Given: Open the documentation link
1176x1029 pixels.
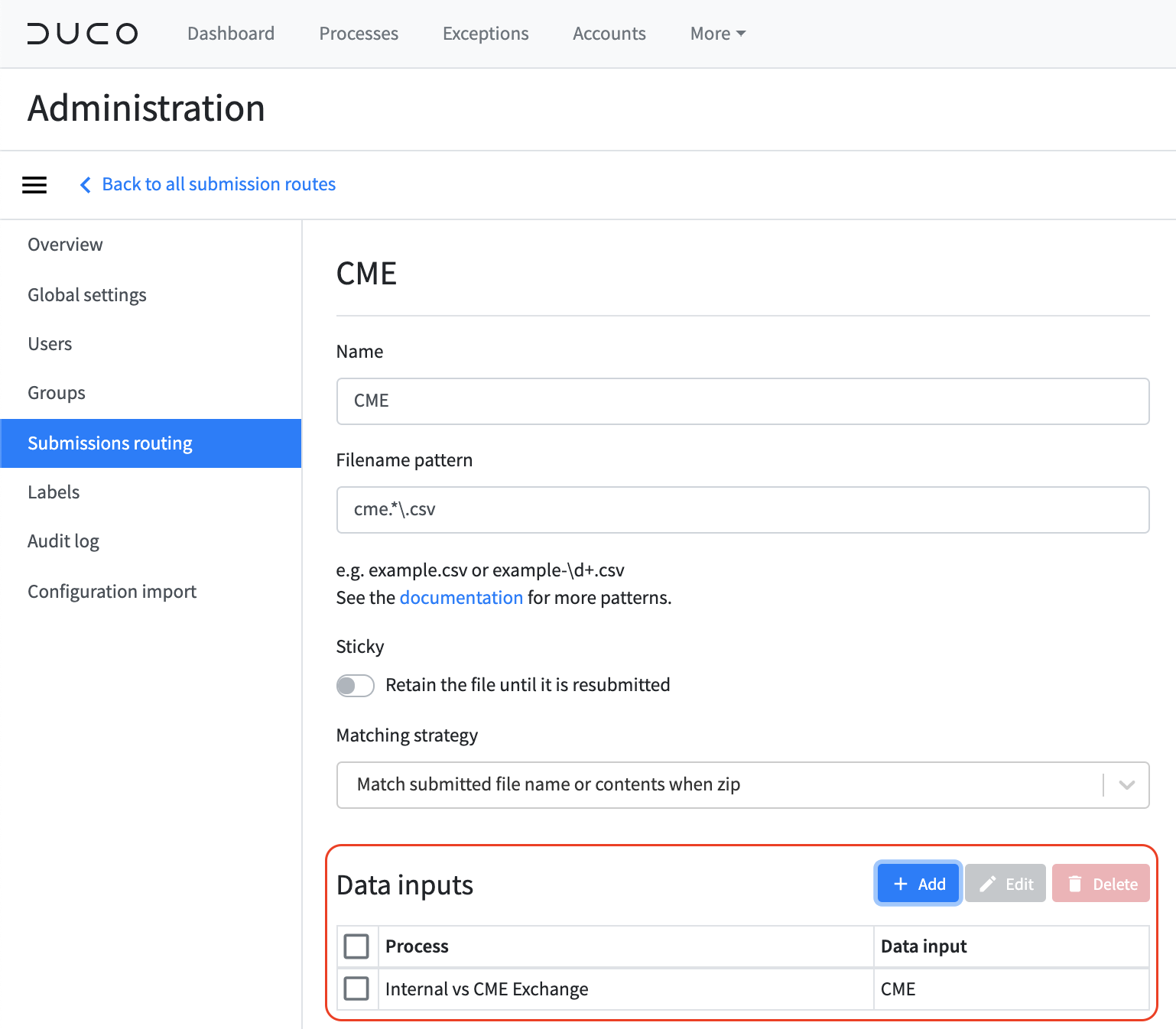Looking at the screenshot, I should 461,598.
